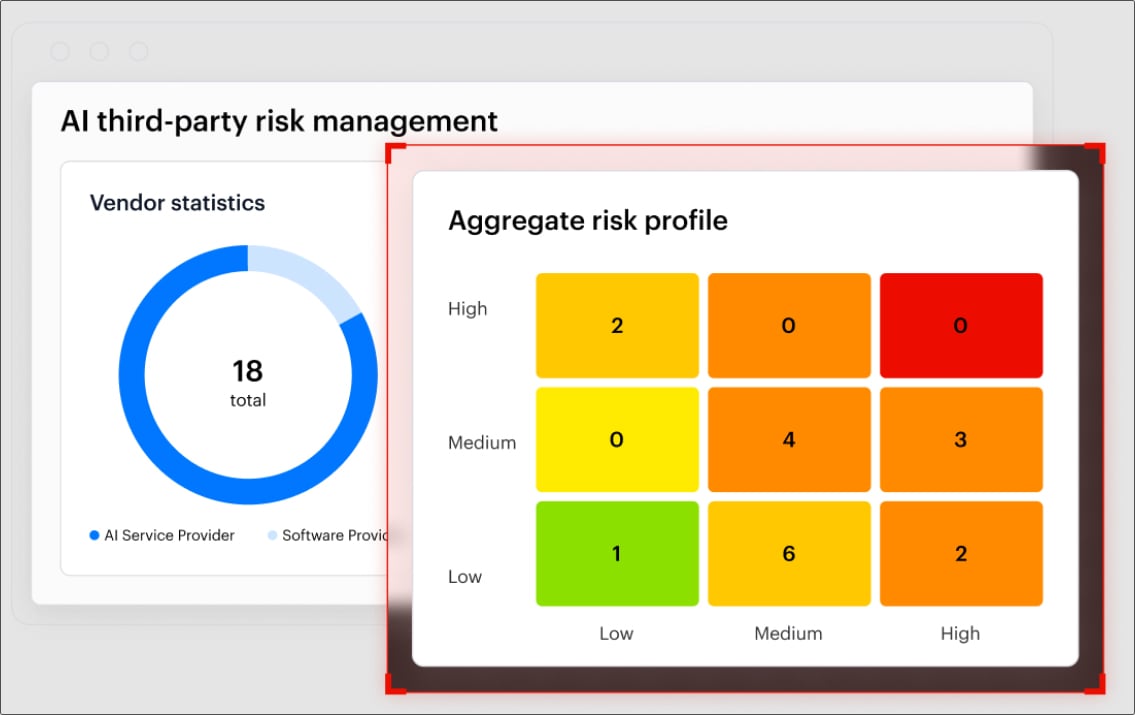
Task: Select the Vendor statistics panel title
Action: (x=176, y=203)
